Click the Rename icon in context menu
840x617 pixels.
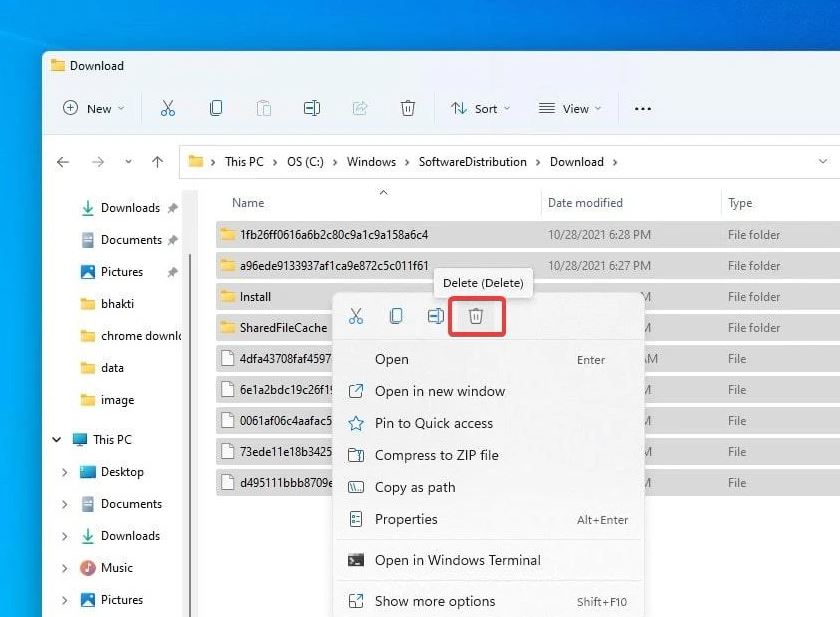436,316
